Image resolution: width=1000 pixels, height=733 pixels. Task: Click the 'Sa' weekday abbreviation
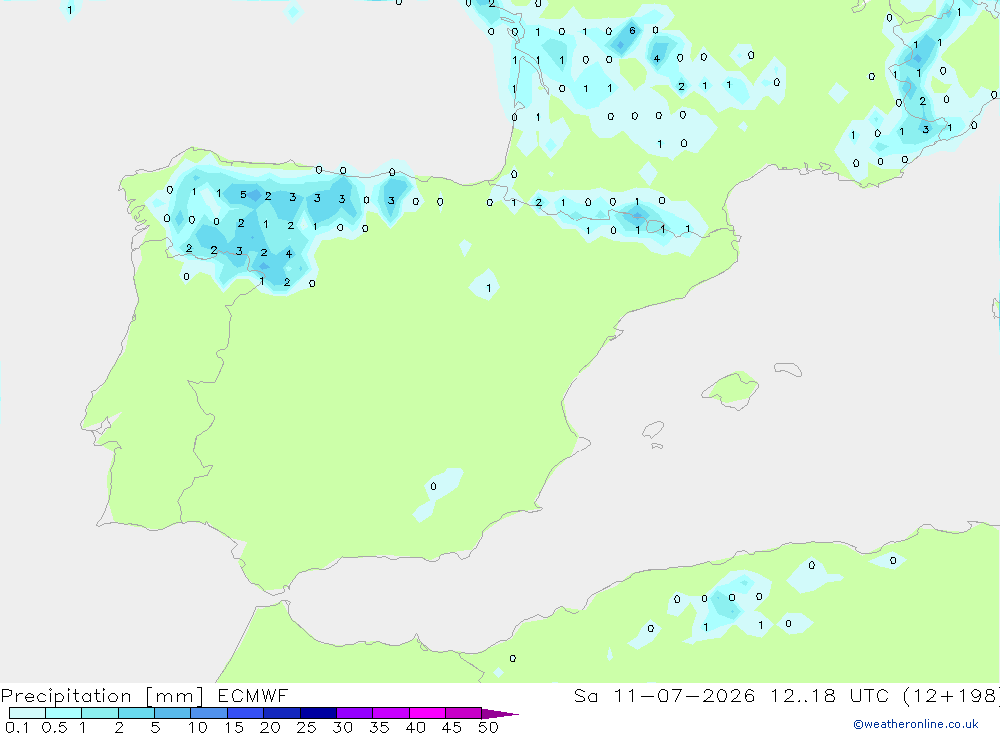pos(585,696)
